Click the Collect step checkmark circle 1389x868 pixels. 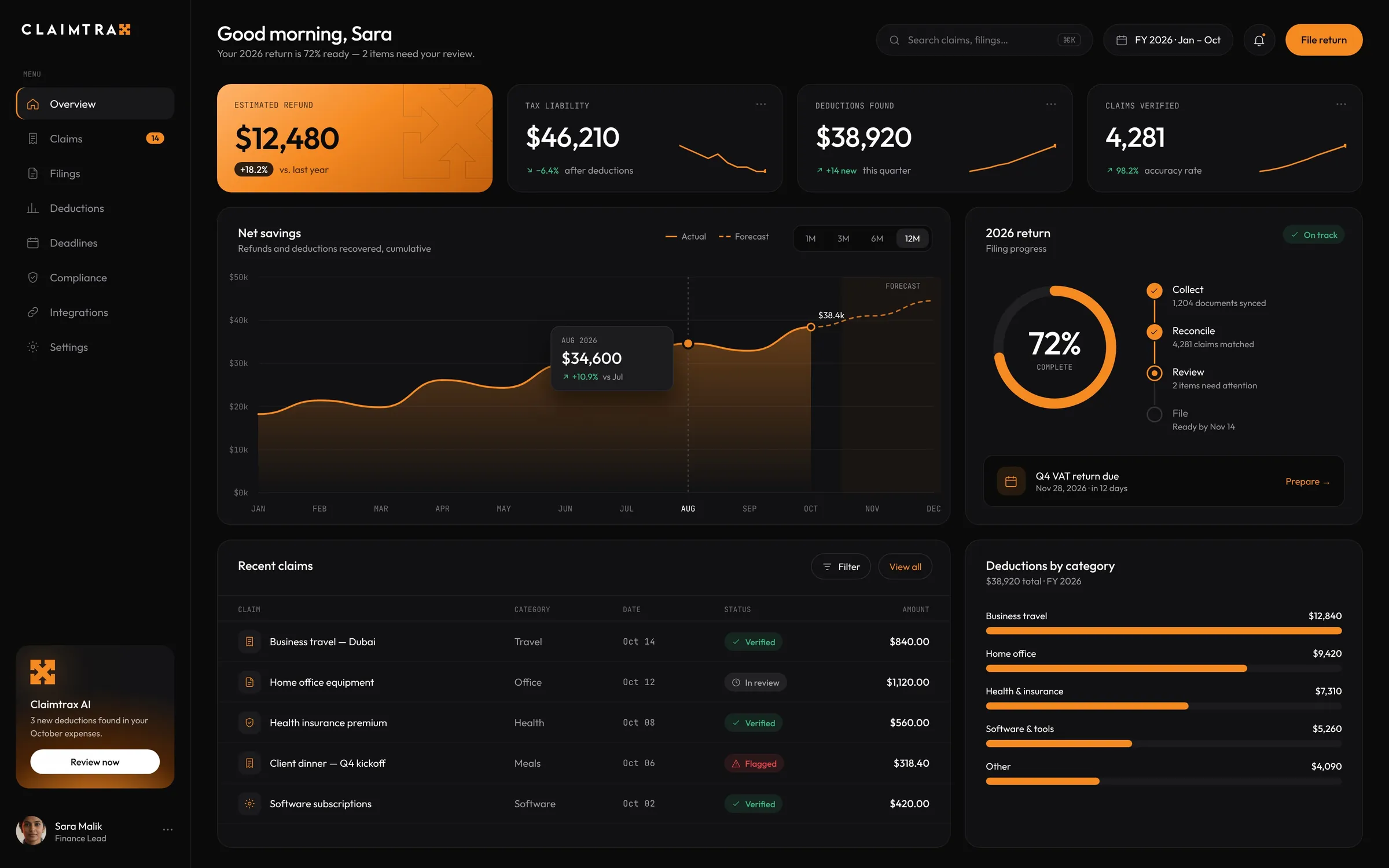click(x=1154, y=290)
